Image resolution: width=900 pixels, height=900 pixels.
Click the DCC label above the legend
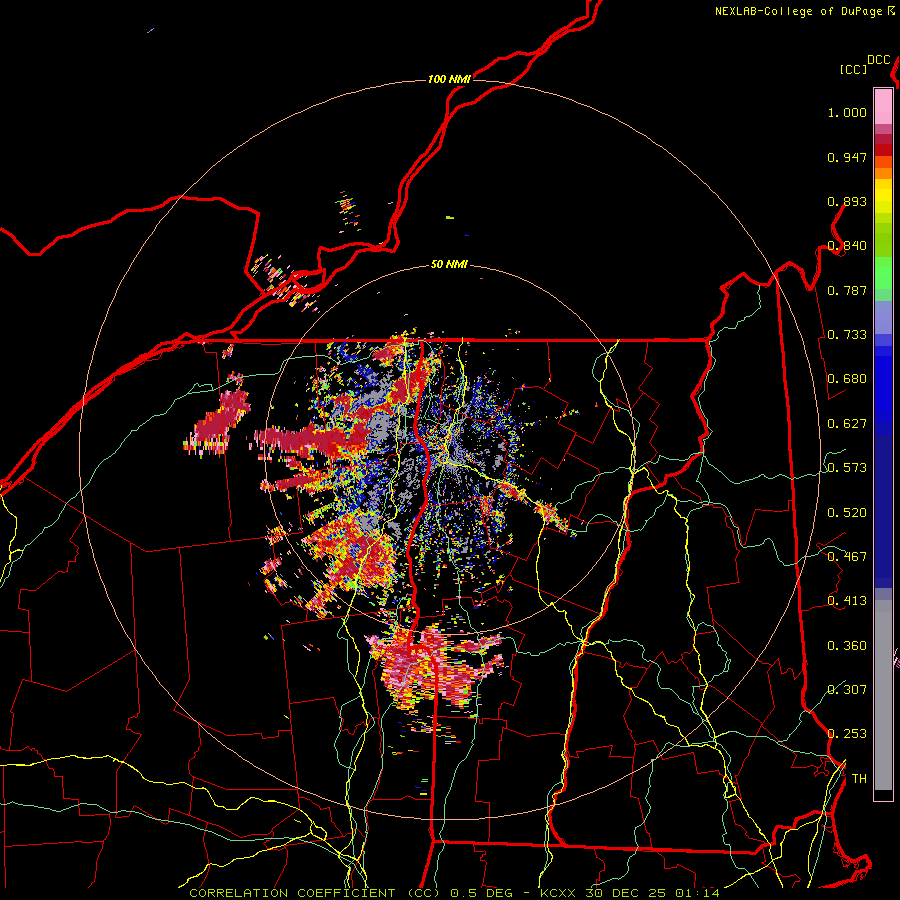(878, 60)
